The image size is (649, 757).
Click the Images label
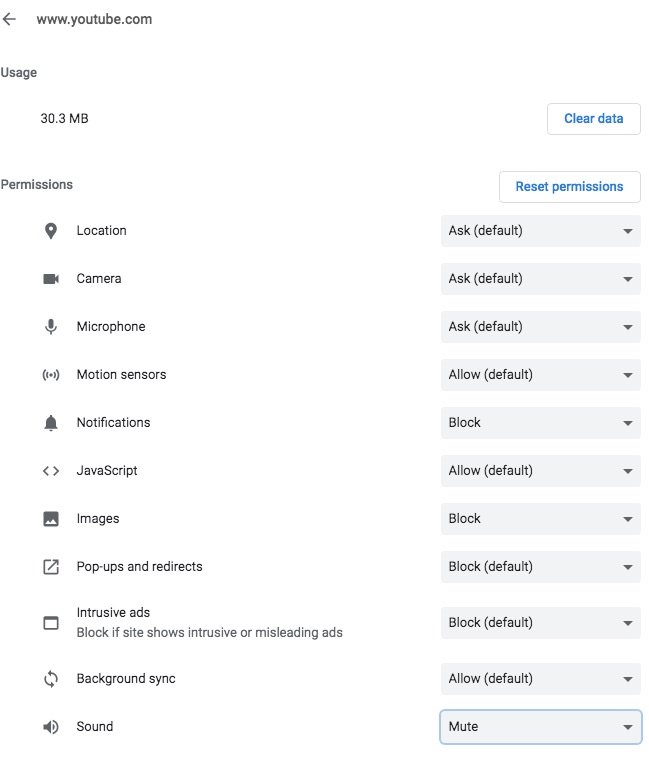pos(98,519)
